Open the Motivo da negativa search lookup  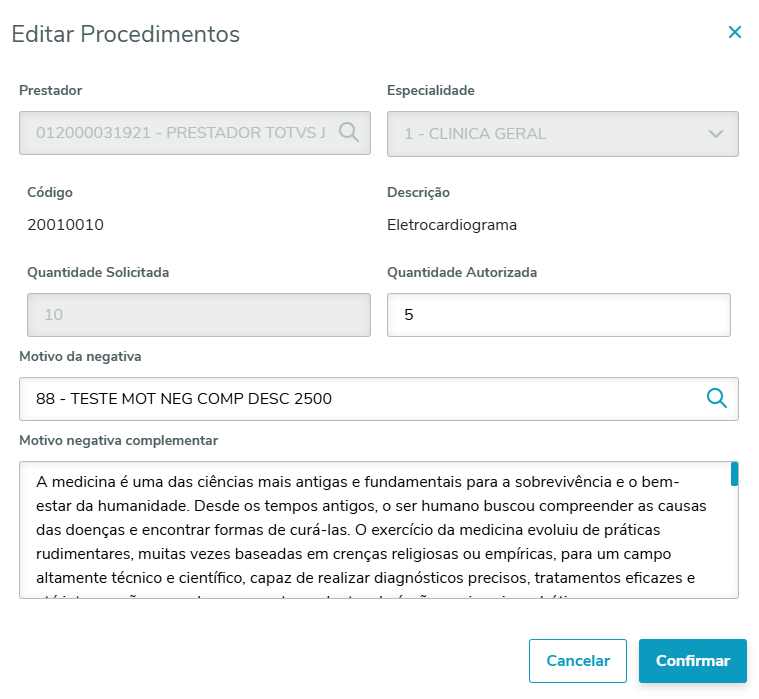pyautogui.click(x=717, y=398)
